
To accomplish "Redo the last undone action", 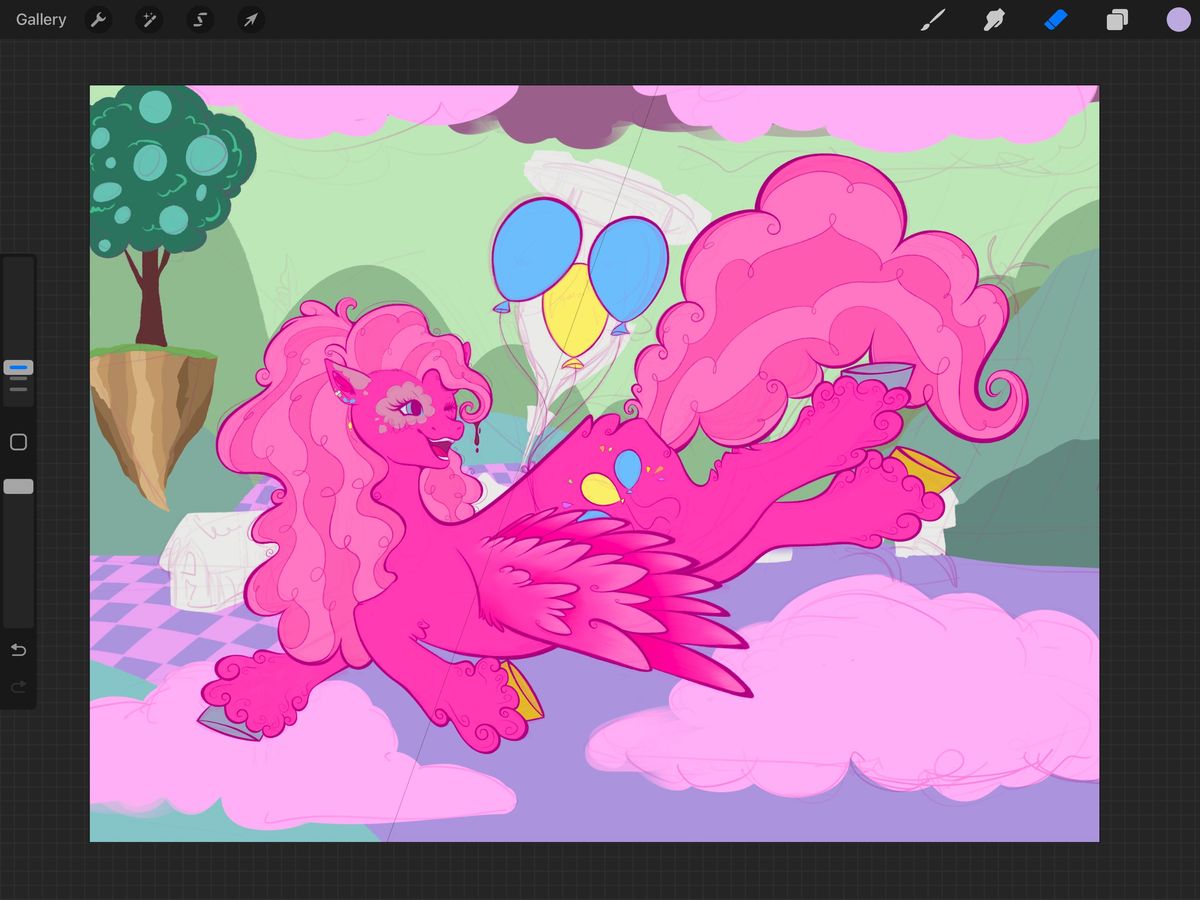I will click(x=18, y=687).
